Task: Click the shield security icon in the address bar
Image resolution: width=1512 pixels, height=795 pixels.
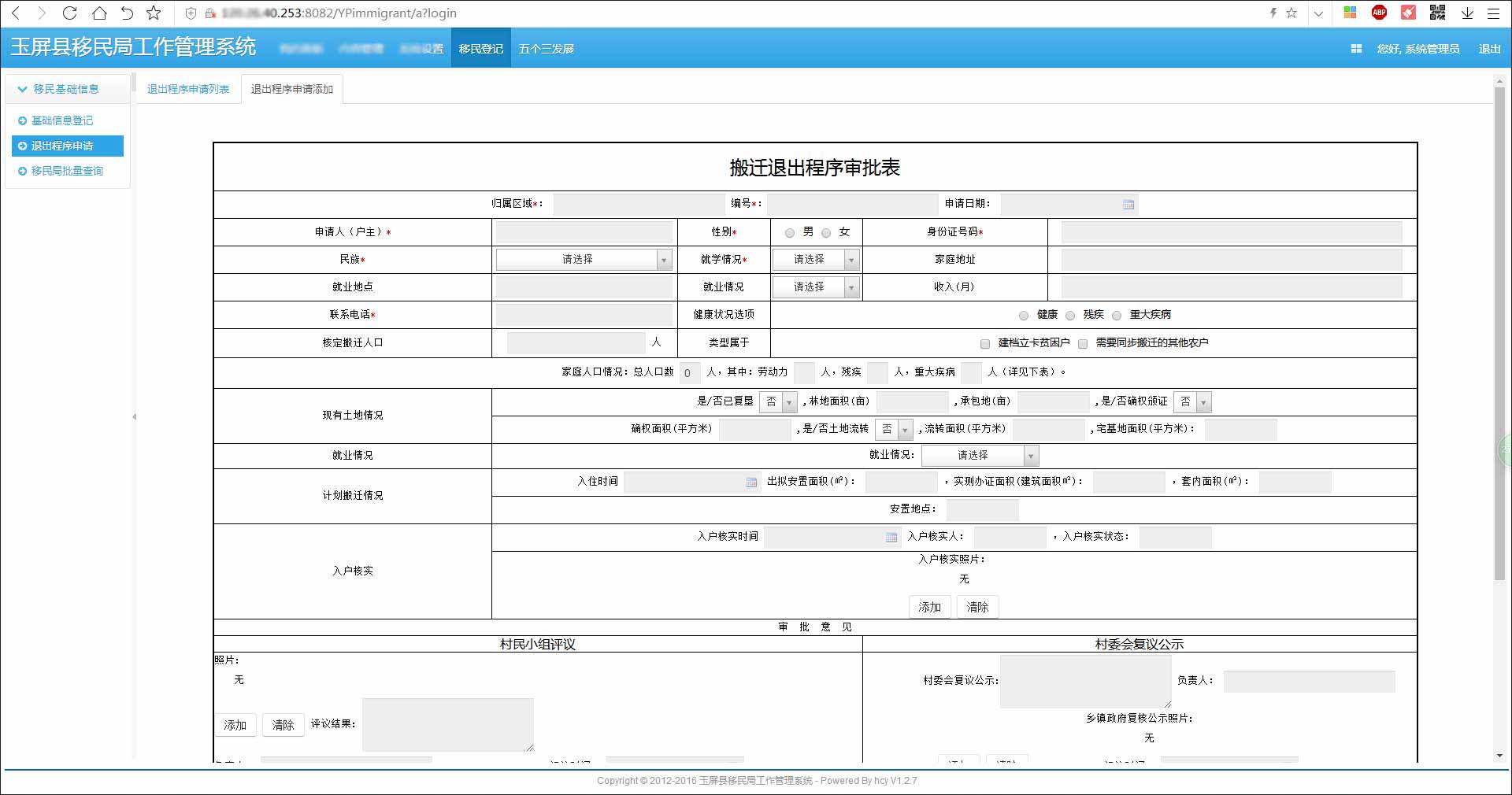Action: click(x=191, y=13)
